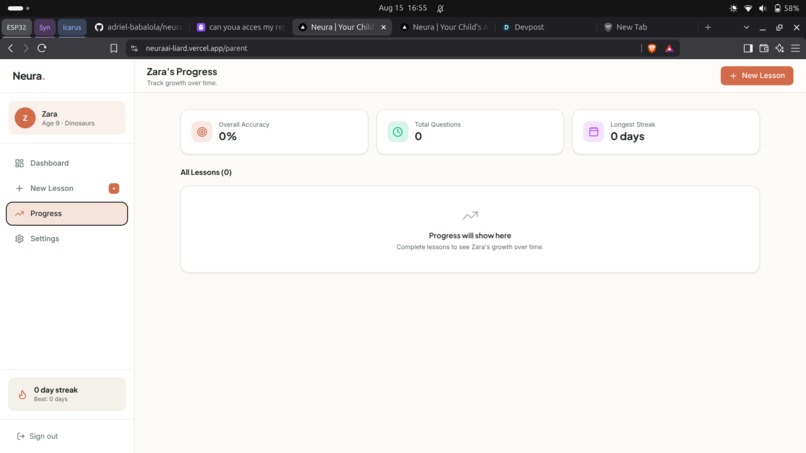Expand the tab search dropdown

[x=746, y=27]
